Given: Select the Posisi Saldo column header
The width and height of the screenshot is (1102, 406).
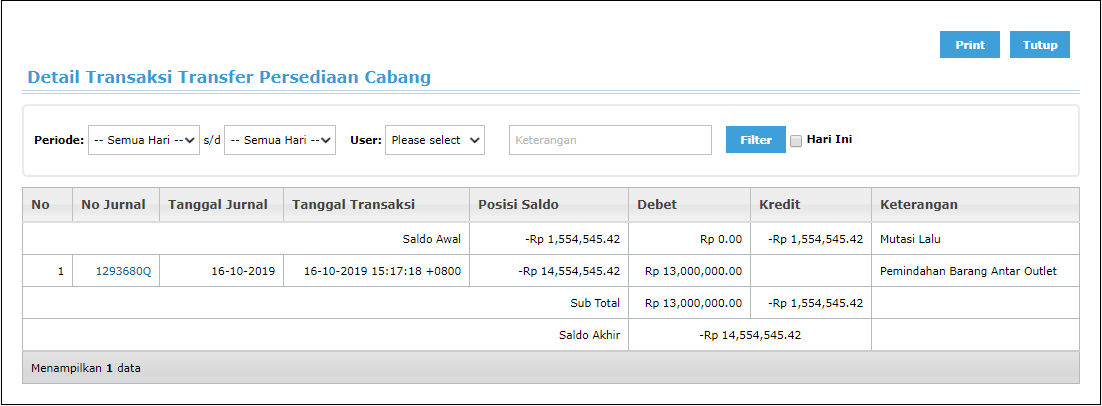Looking at the screenshot, I should coord(549,205).
